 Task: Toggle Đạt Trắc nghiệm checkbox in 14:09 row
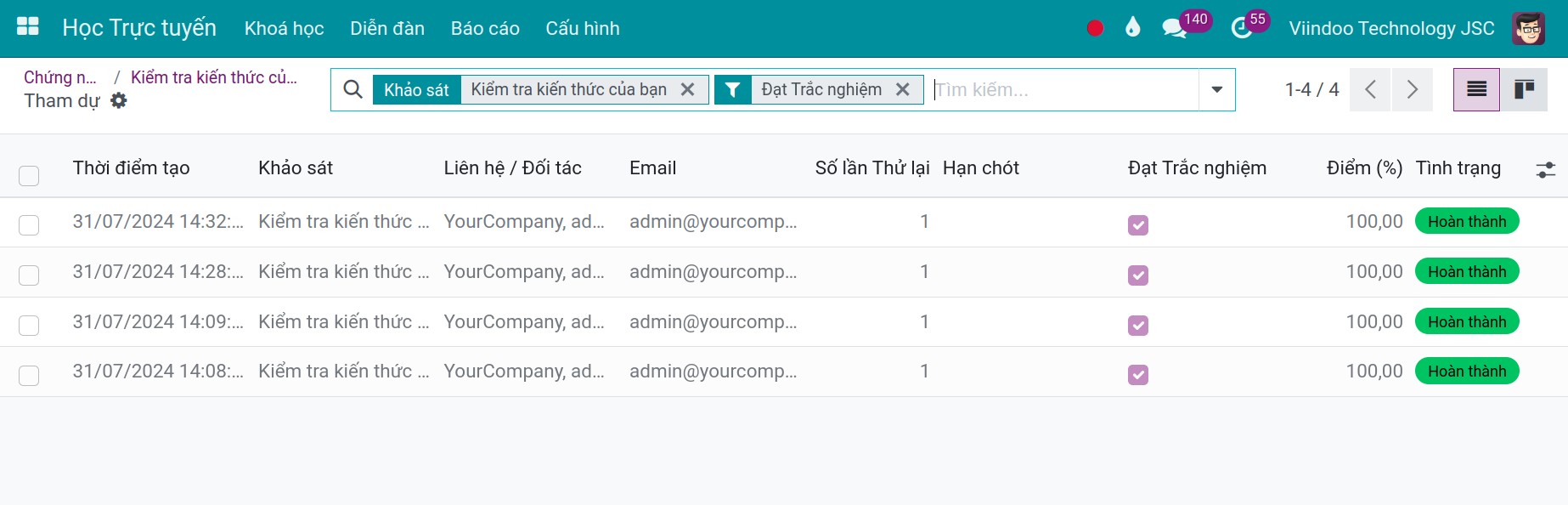(1138, 326)
